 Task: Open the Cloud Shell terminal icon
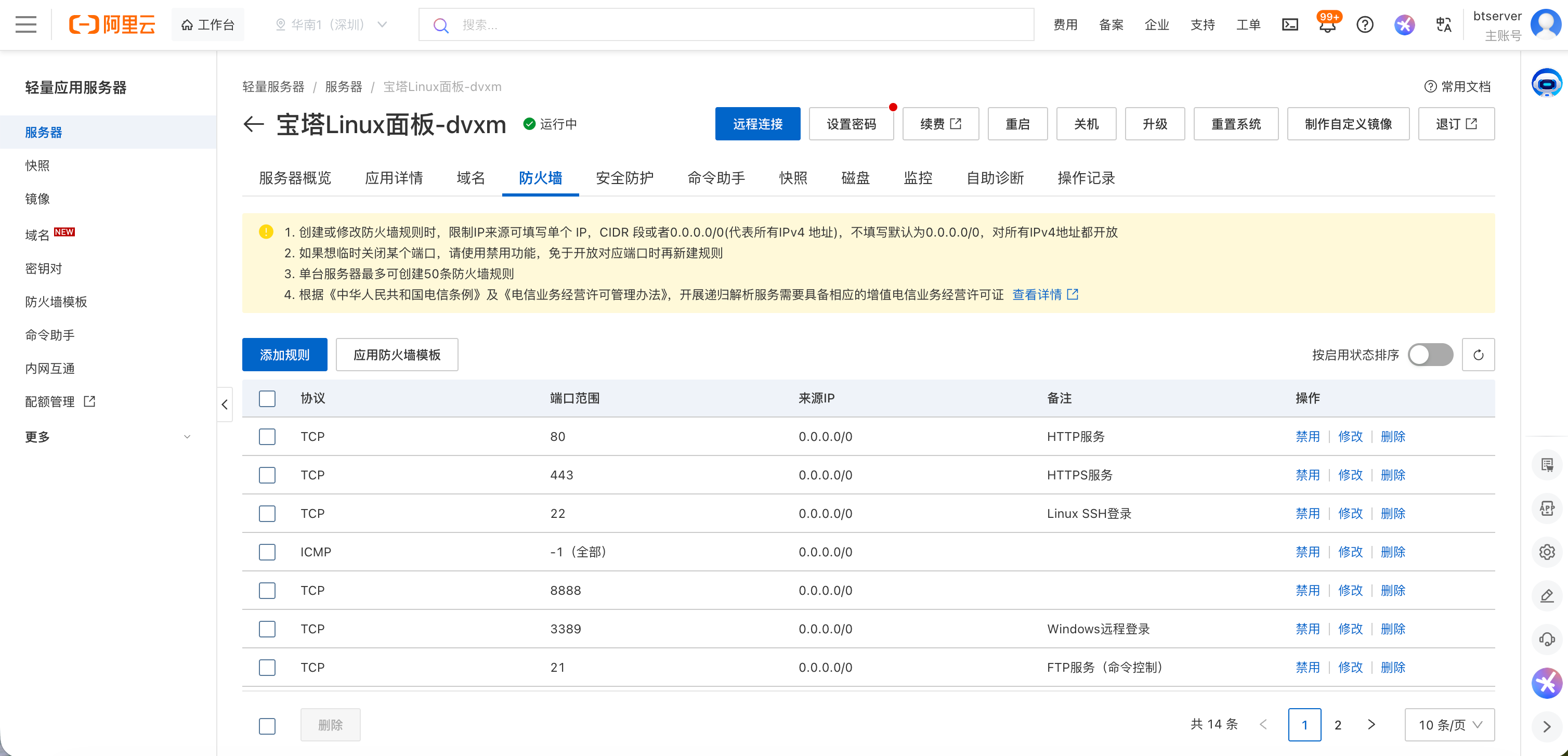pos(1291,24)
